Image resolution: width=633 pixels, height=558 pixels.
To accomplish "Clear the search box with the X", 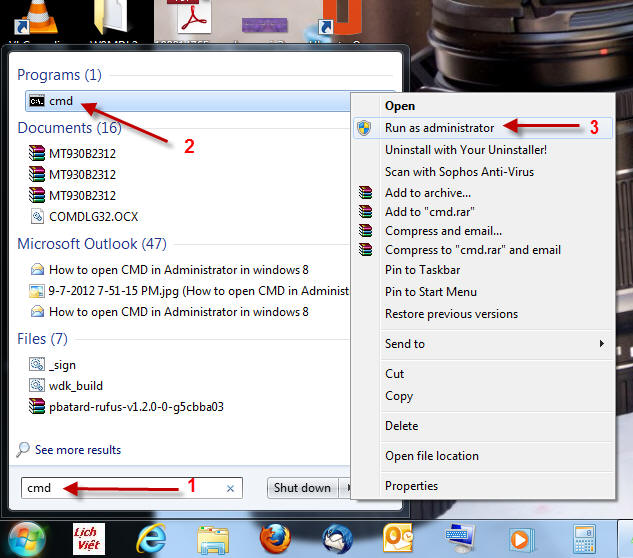I will coord(230,489).
